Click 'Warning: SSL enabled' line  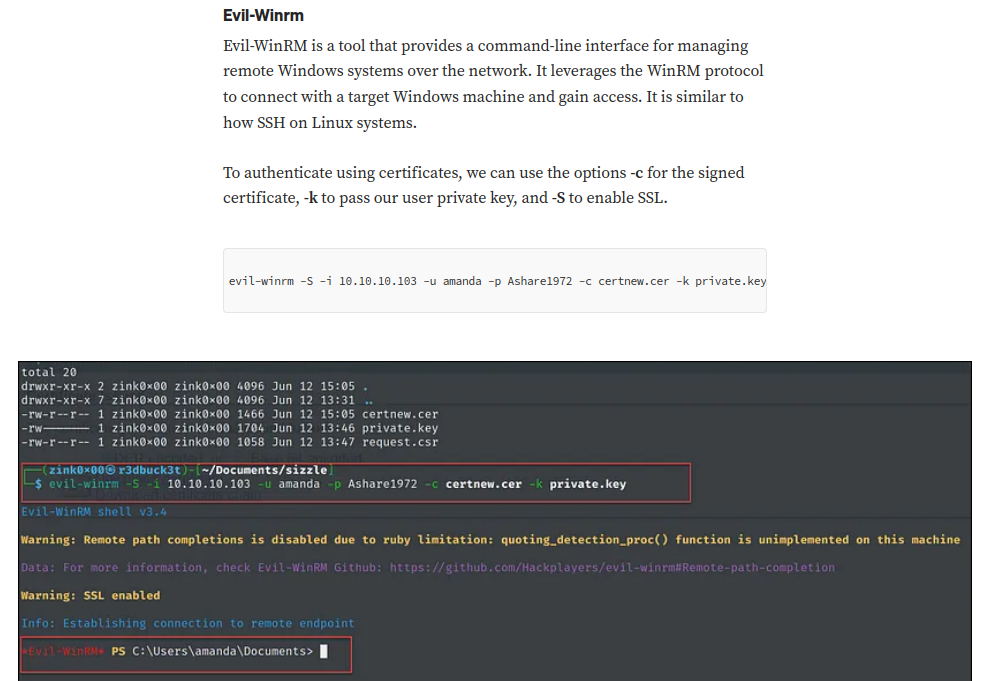pos(90,595)
